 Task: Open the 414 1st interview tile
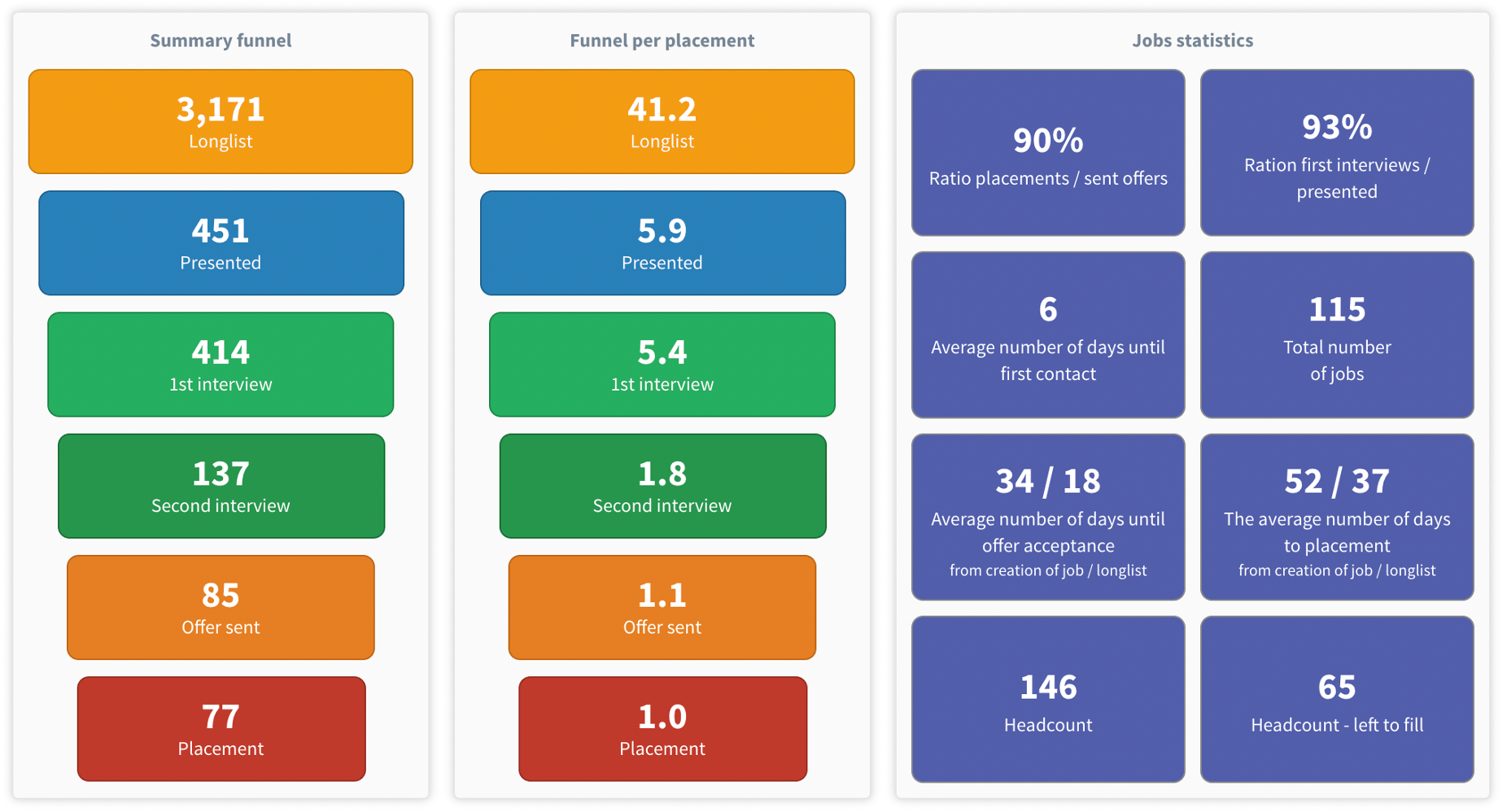pyautogui.click(x=221, y=365)
